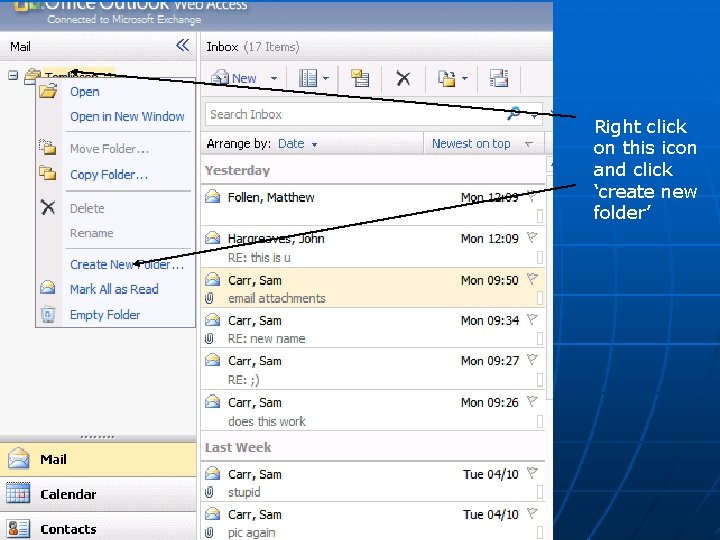Switch to the Calendar module
The height and width of the screenshot is (540, 720).
coord(98,494)
